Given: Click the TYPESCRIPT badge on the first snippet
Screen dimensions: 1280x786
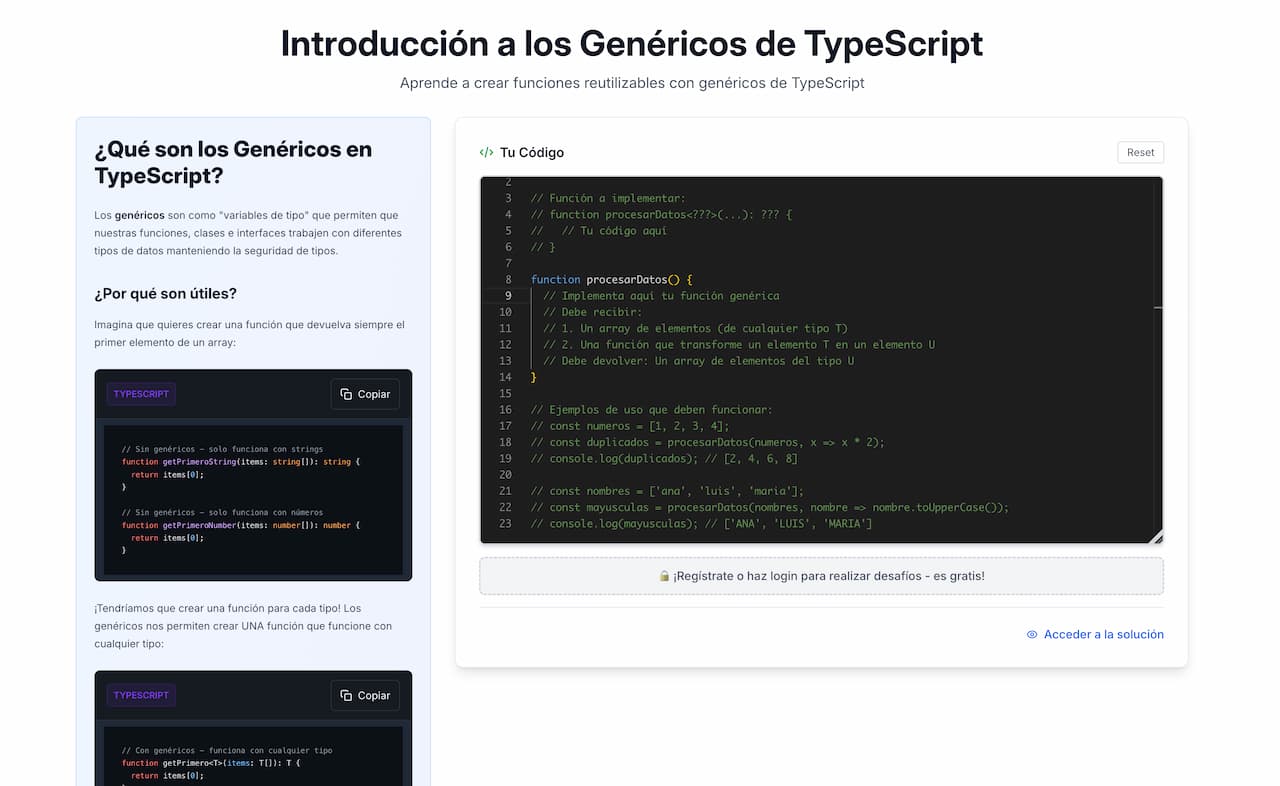Looking at the screenshot, I should (141, 394).
